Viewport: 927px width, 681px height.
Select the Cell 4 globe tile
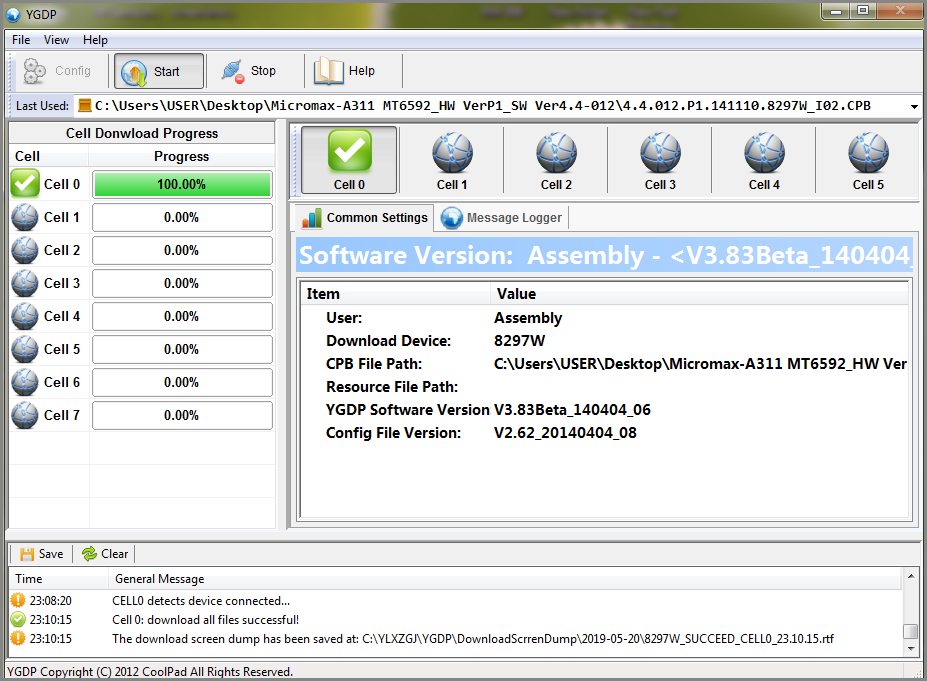point(764,160)
